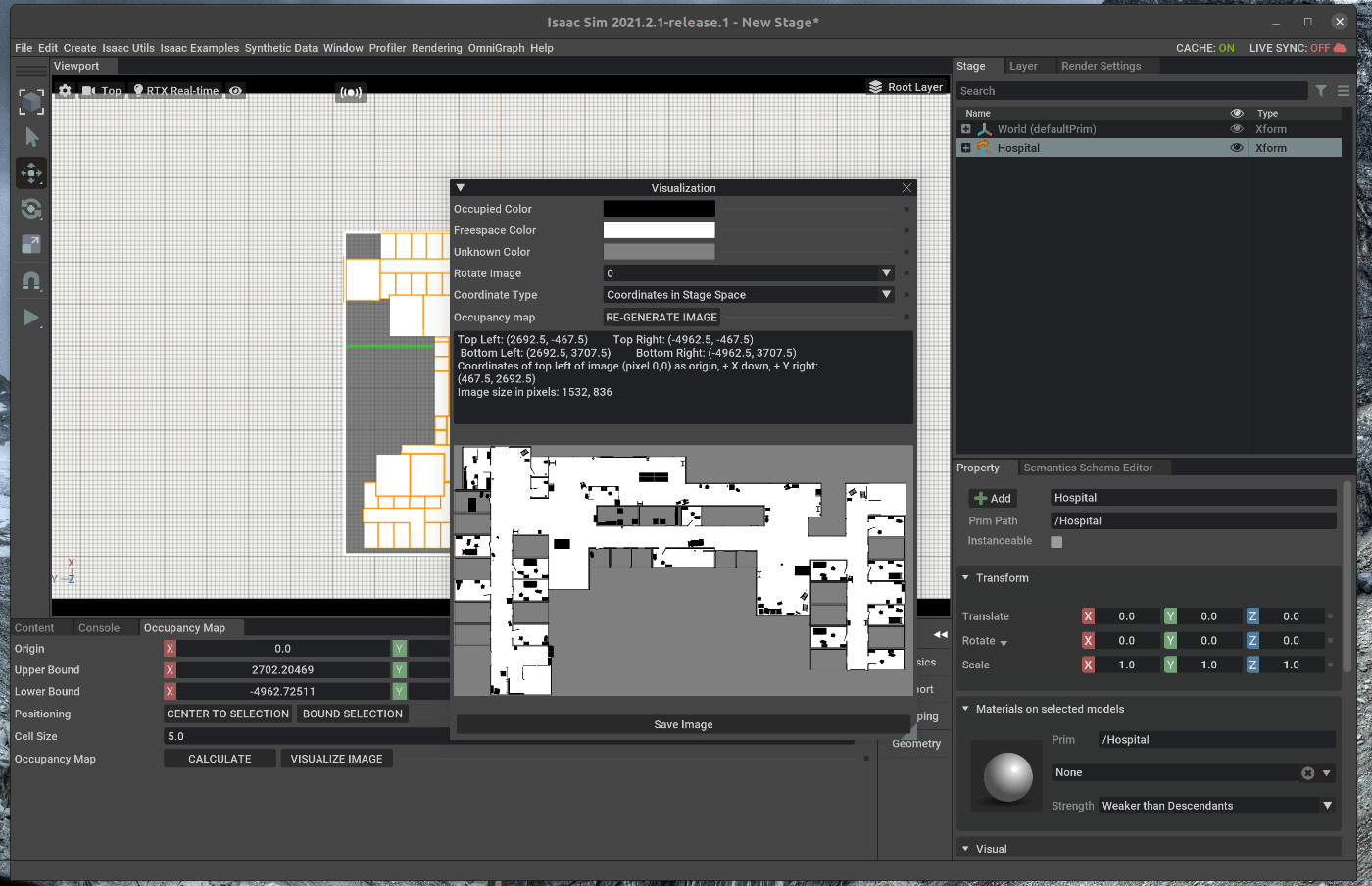Screen dimensions: 1372x886
Task: Open the Stage panel options hamburger menu
Action: 1344,91
